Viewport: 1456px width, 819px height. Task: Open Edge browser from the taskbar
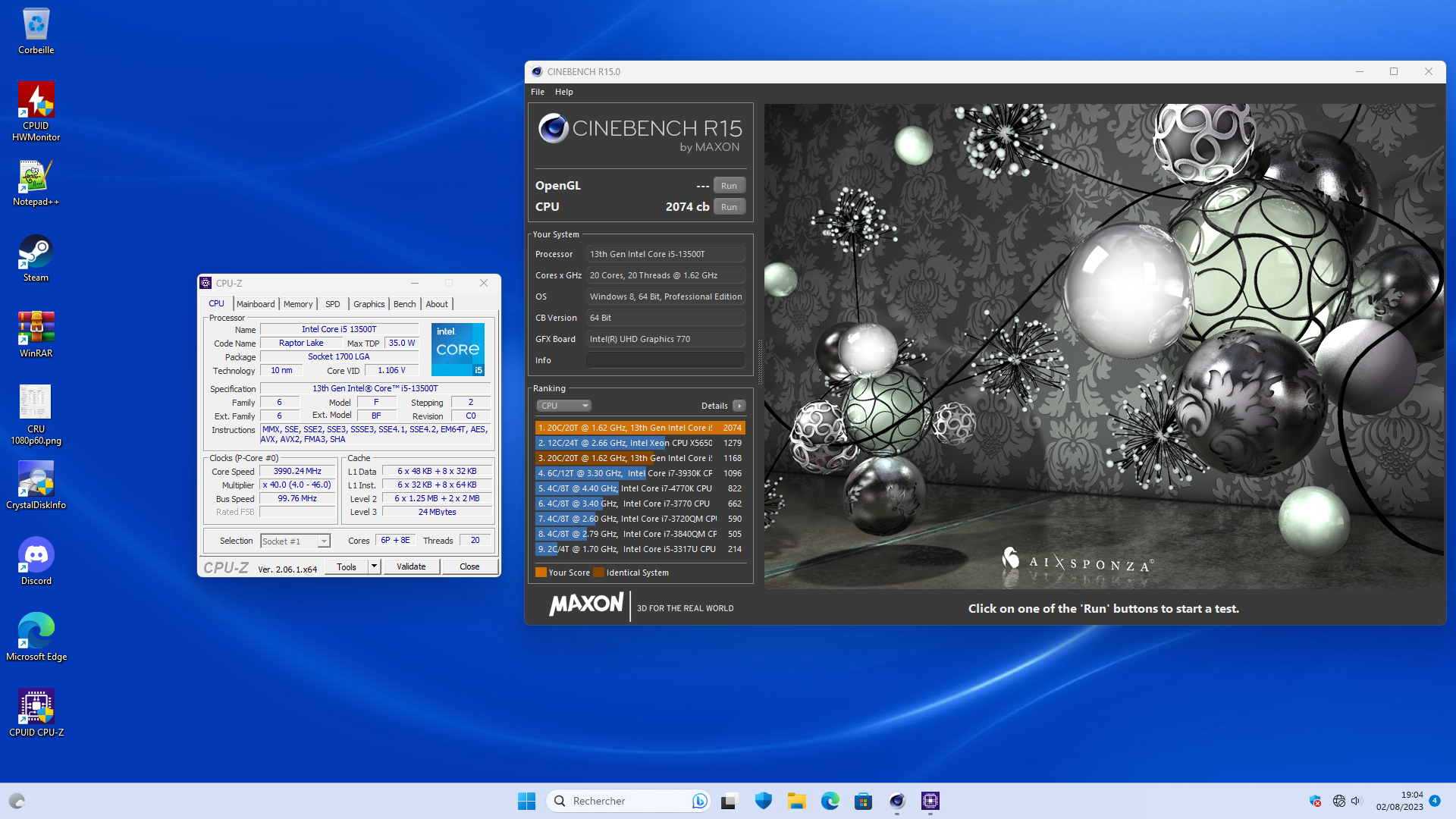click(830, 801)
